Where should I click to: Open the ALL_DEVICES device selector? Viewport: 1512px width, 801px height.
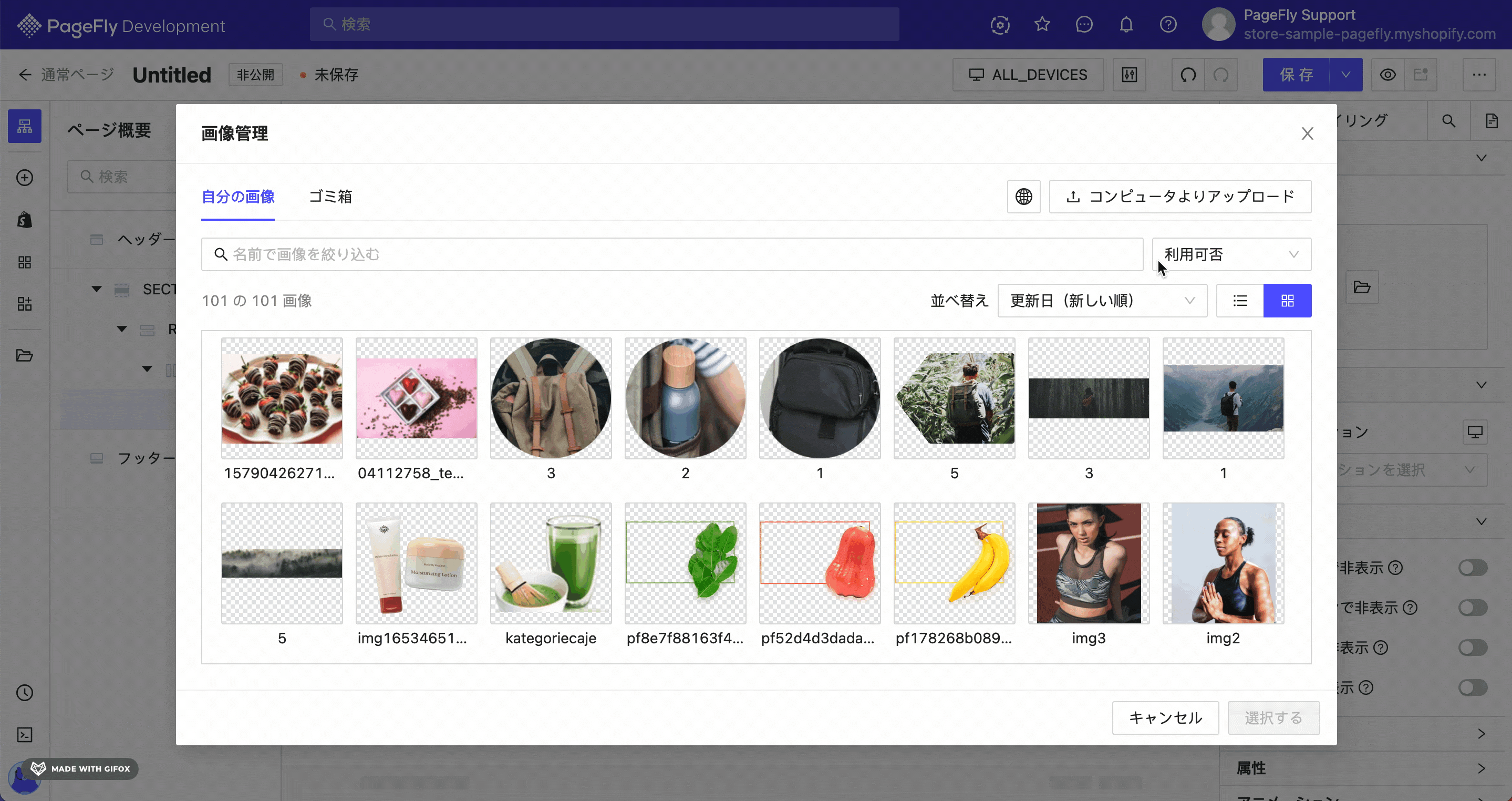1028,75
